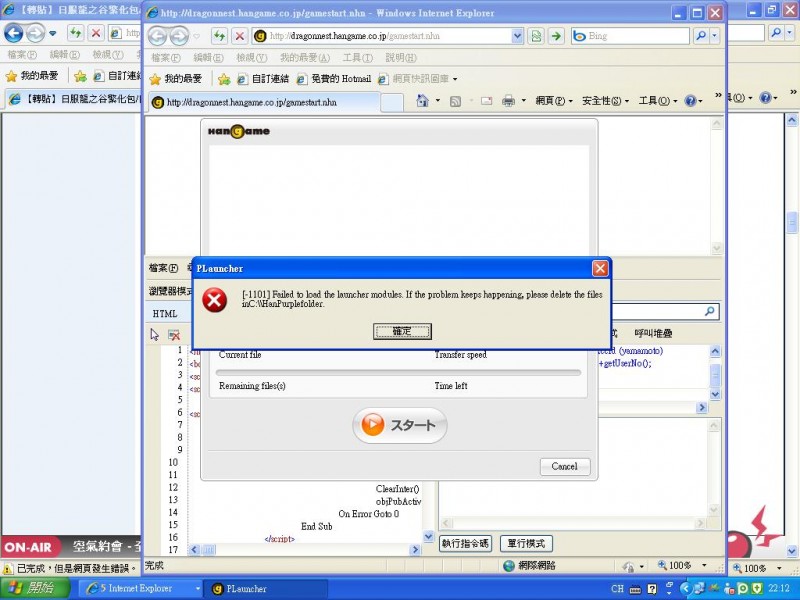This screenshot has height=600, width=800.
Task: Open the 檢視(V) menu in front IE window
Action: click(x=252, y=58)
